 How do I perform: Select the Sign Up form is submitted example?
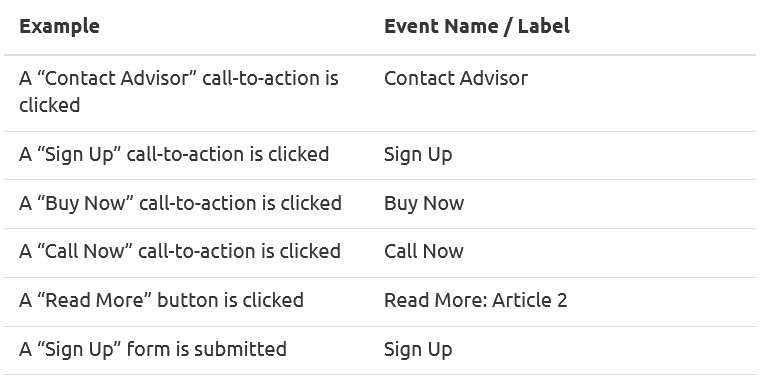pyautogui.click(x=153, y=349)
